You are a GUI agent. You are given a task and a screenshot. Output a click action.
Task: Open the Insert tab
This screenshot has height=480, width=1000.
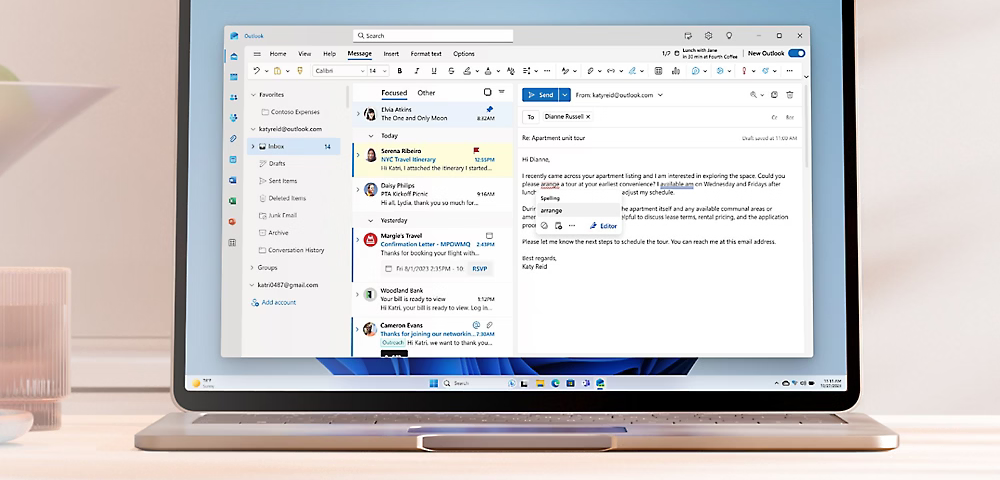coord(391,54)
